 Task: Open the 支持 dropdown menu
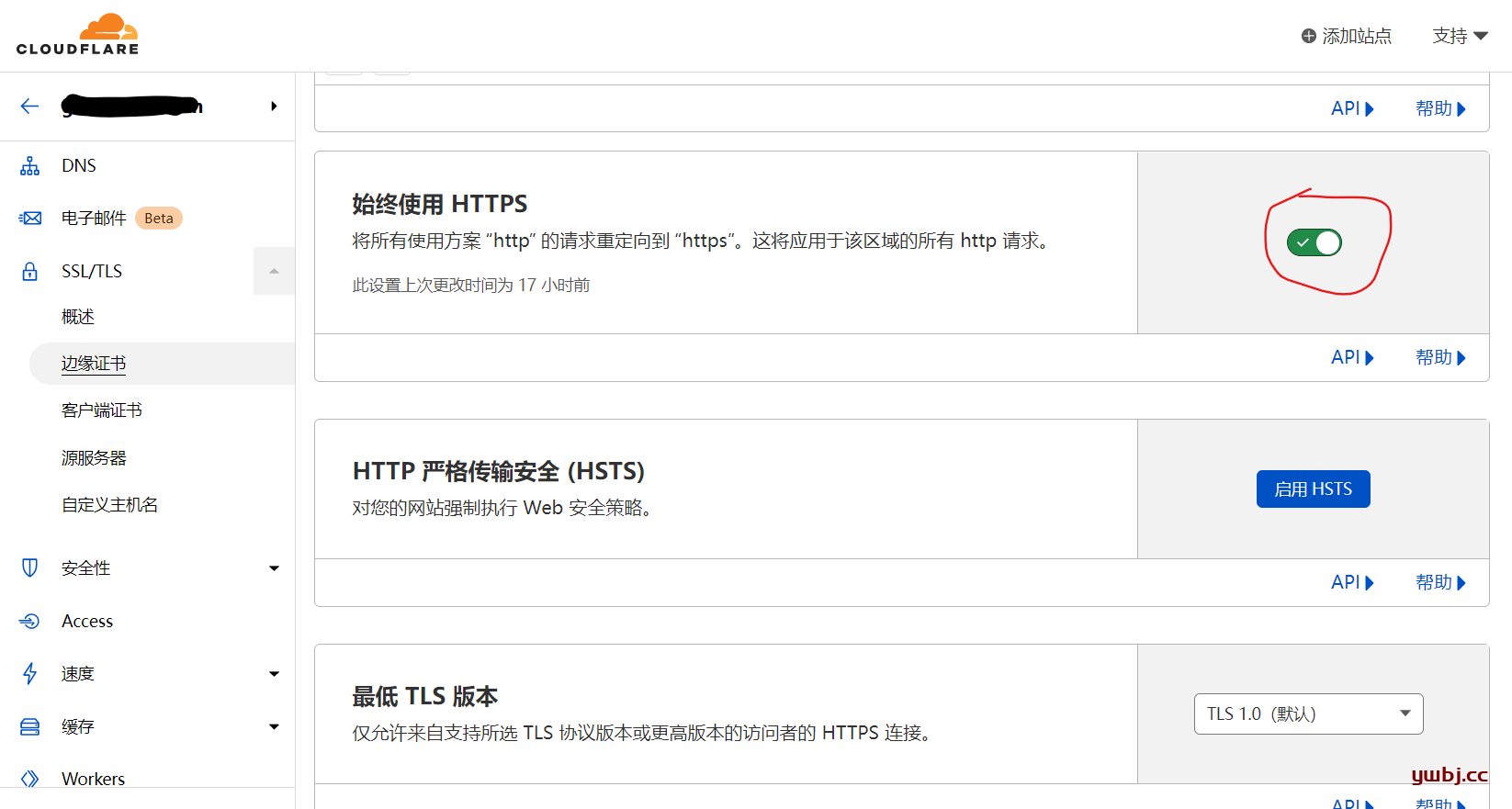pyautogui.click(x=1460, y=36)
